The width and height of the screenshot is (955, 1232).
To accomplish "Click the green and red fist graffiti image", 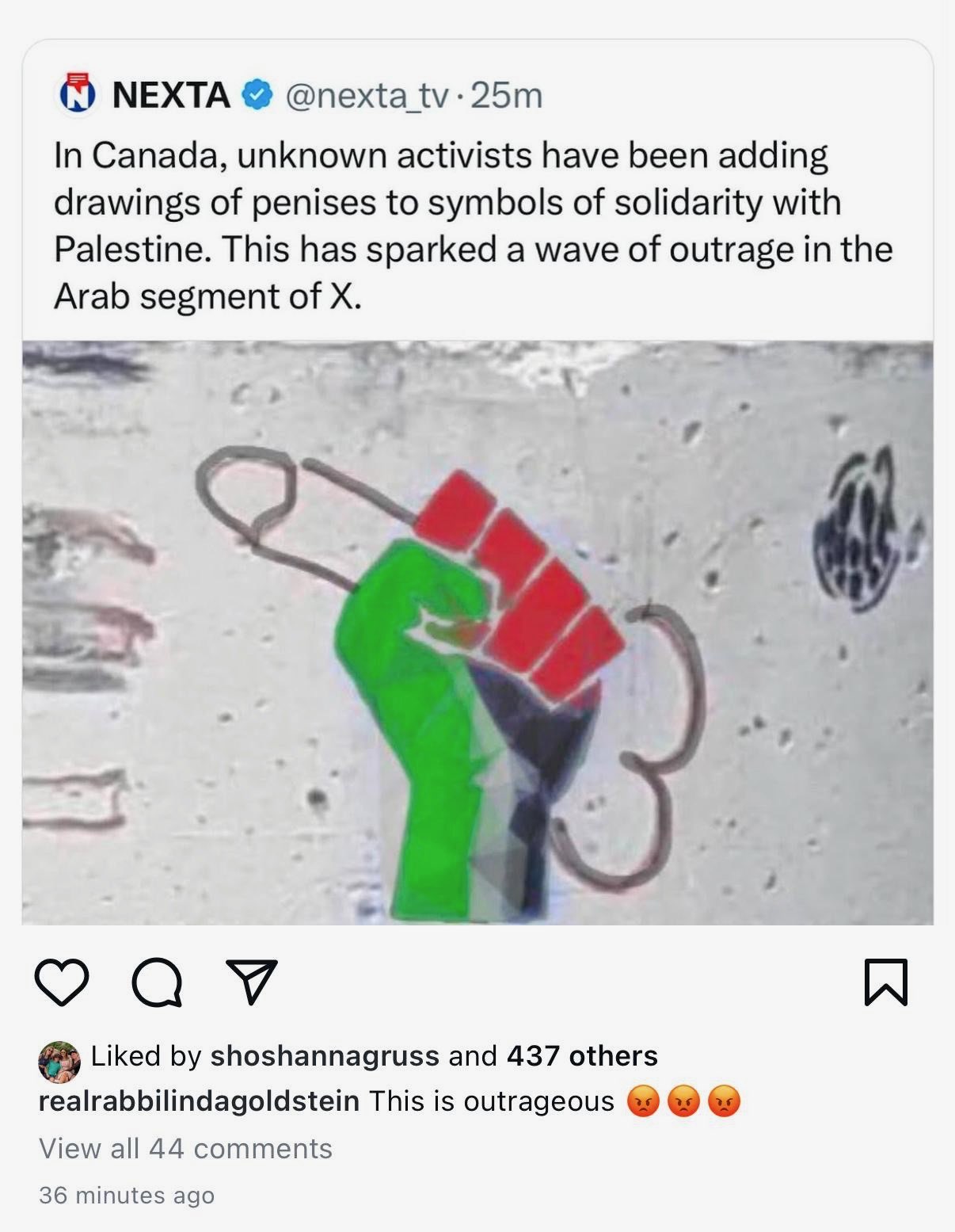I will pos(477,632).
